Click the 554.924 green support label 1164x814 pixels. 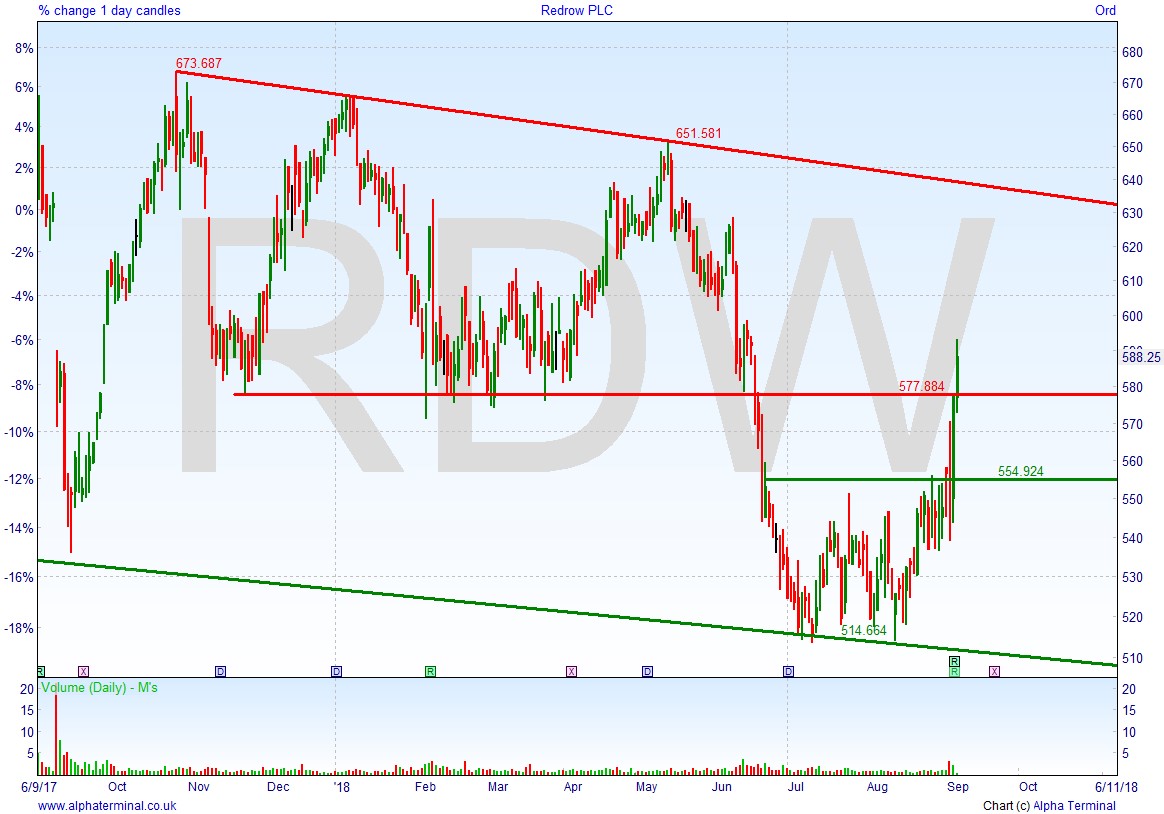[1021, 471]
